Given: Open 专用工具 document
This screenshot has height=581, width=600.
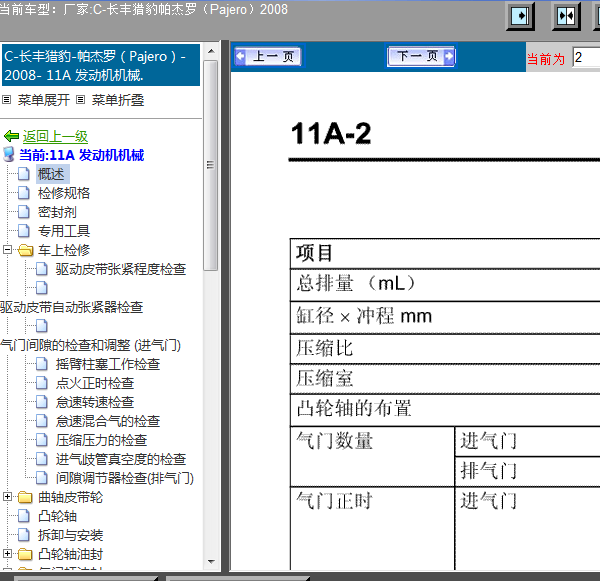Looking at the screenshot, I should pos(64,231).
